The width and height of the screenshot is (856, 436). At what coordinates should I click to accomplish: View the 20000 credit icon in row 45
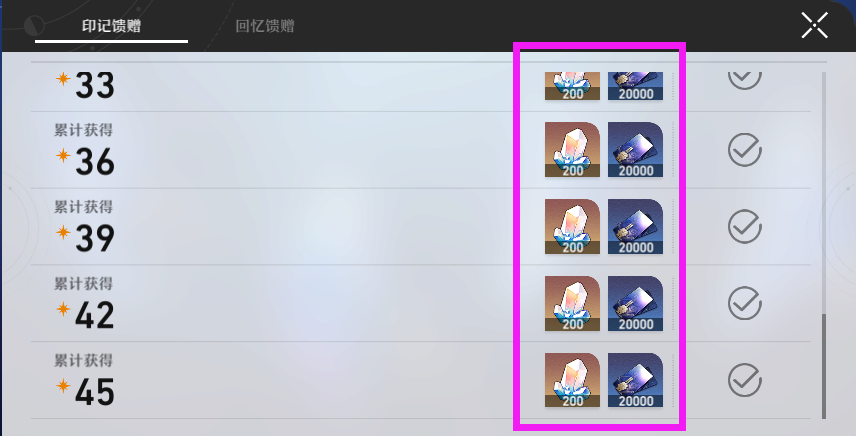pyautogui.click(x=635, y=380)
